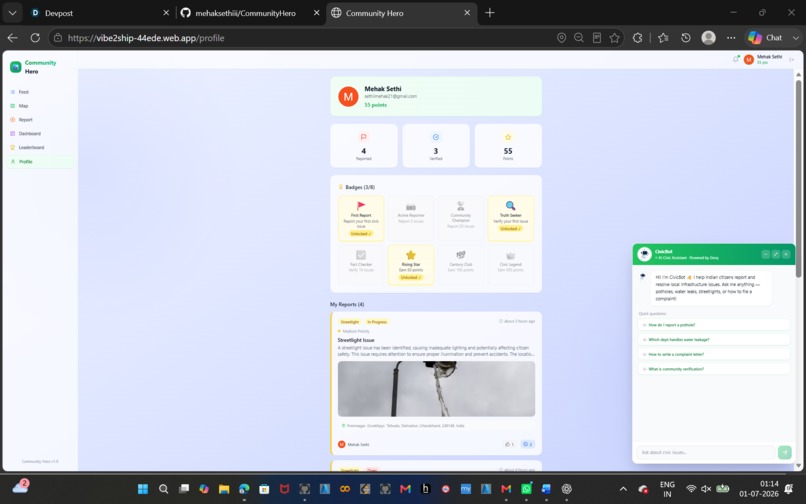Click Mehak Sethi profile avatar on card
806x504 pixels.
[341, 444]
